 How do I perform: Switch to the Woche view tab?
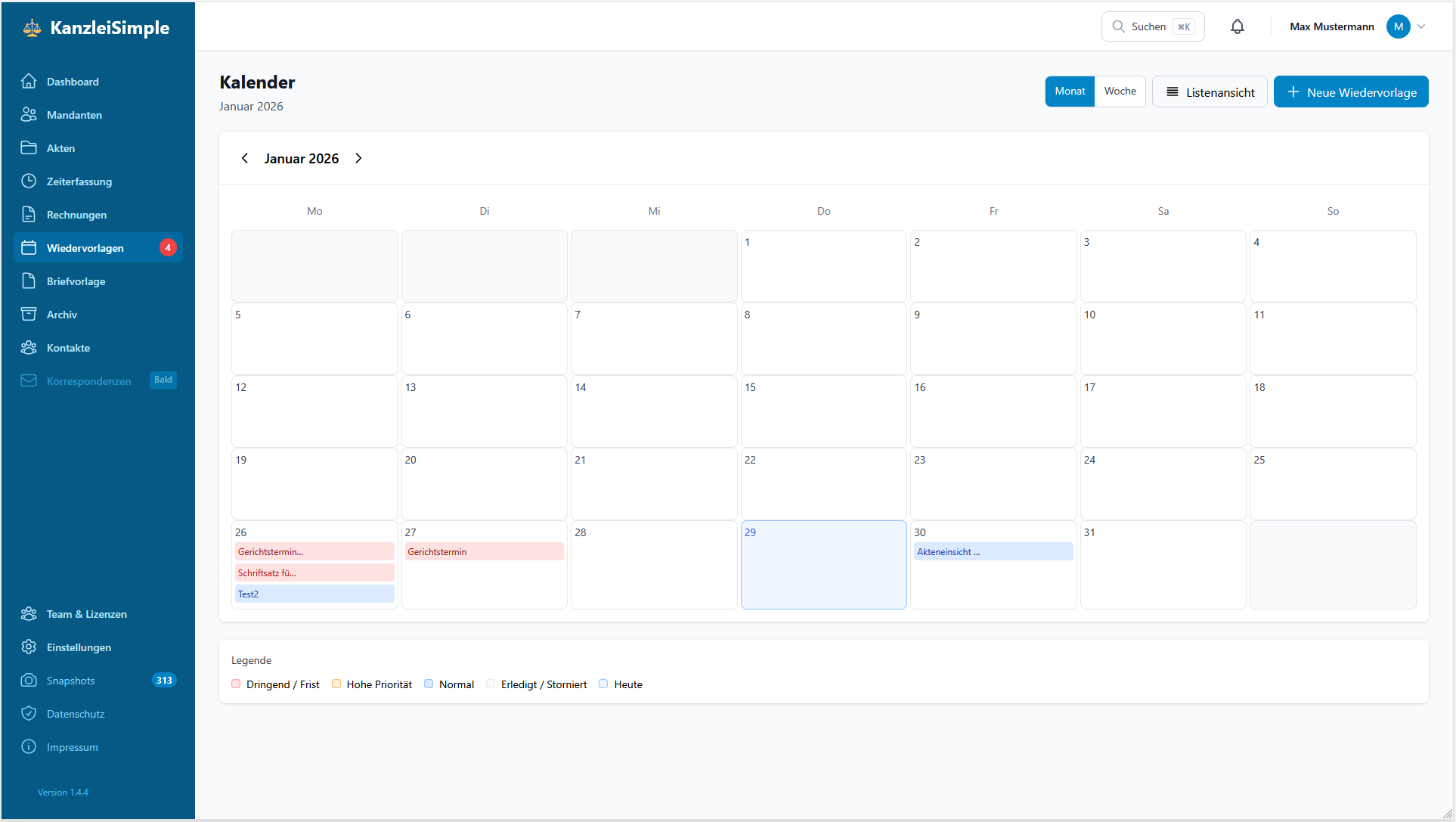click(x=1120, y=91)
